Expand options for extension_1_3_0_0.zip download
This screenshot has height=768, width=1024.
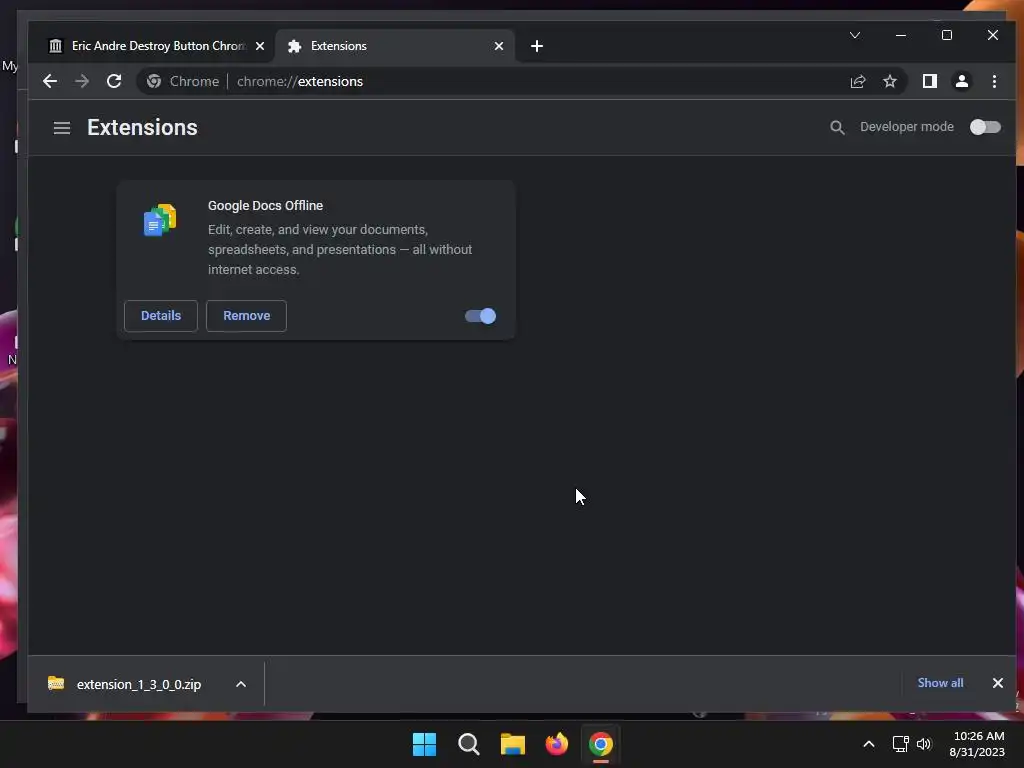241,684
